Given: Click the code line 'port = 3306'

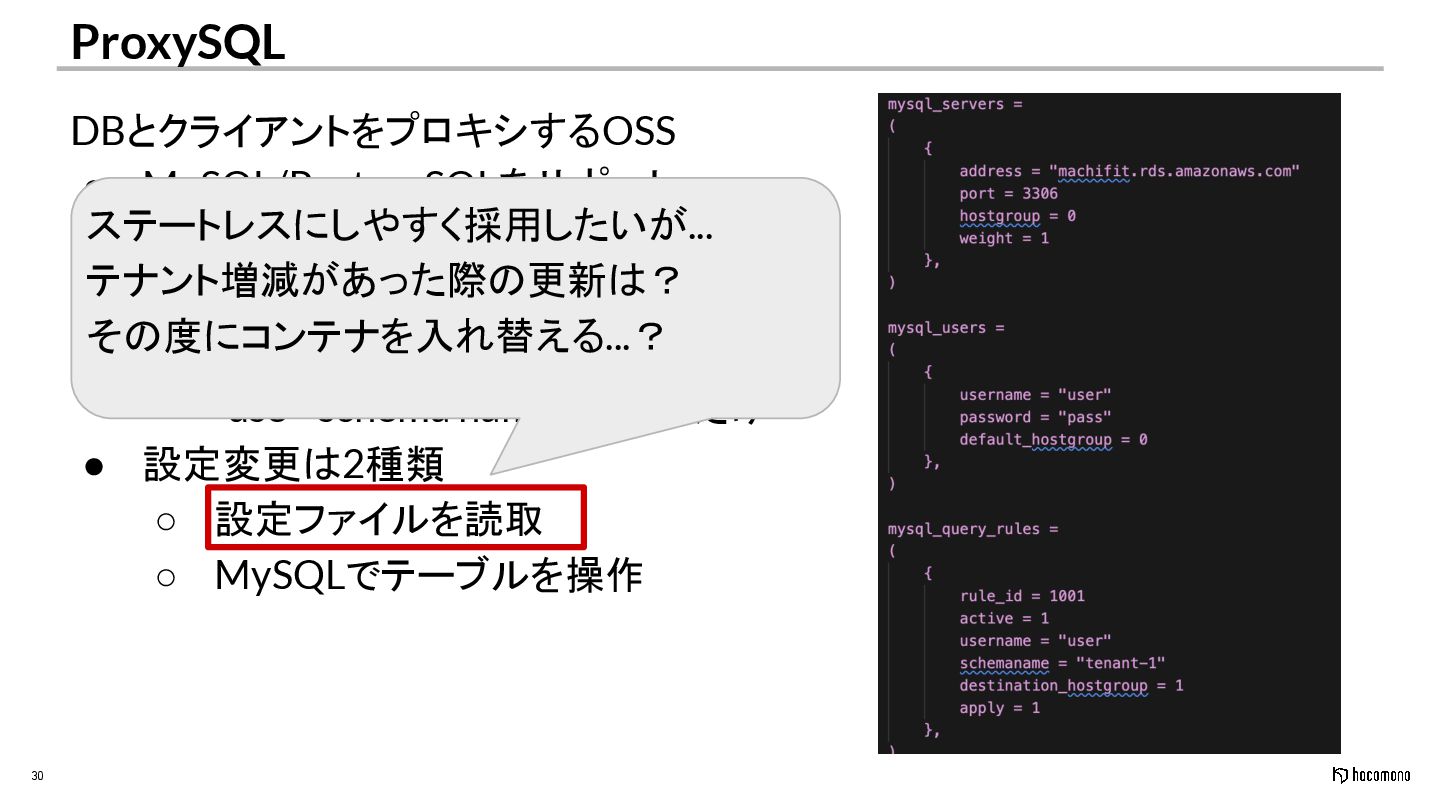Looking at the screenshot, I should point(1008,193).
